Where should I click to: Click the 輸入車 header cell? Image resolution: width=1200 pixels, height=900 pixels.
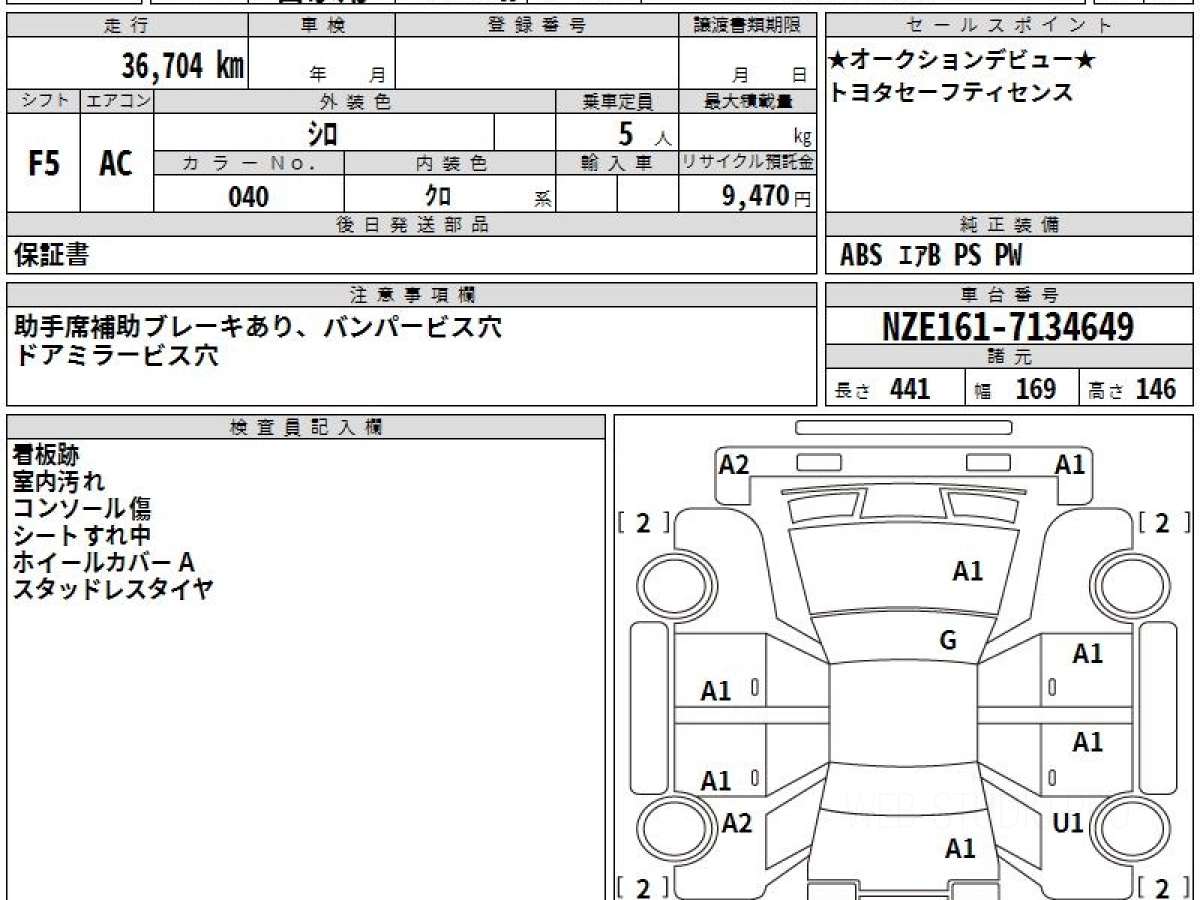point(617,163)
